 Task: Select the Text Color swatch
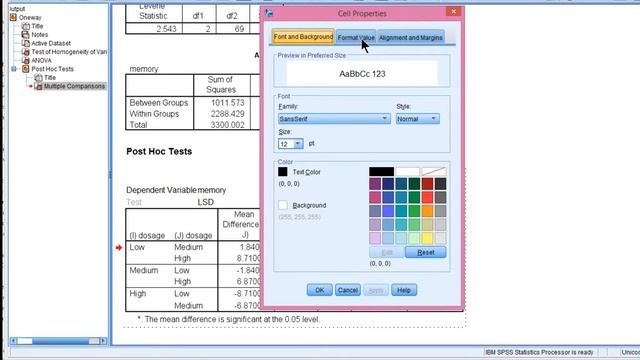click(282, 172)
